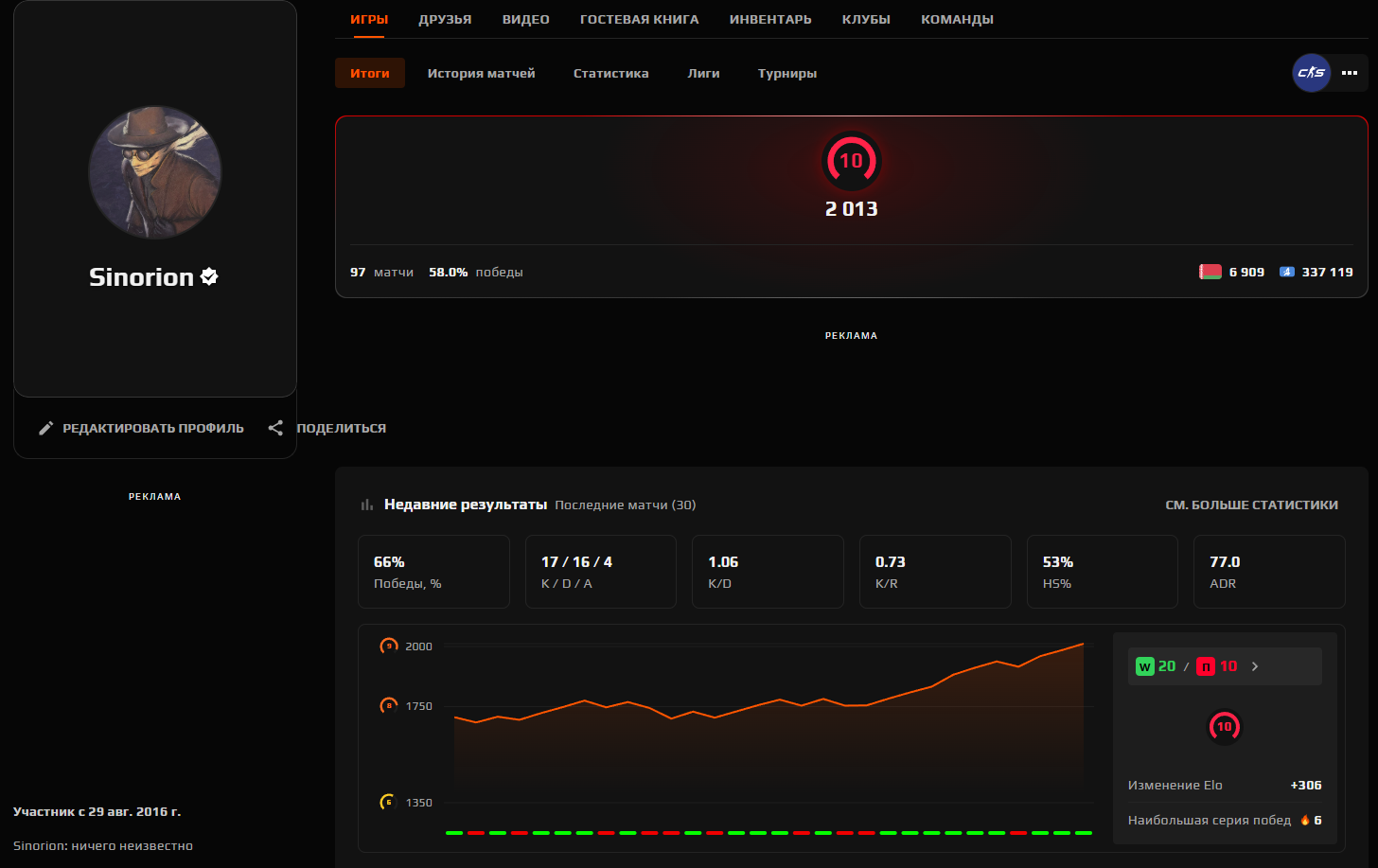Click the bar chart icon near Недавние результаты

(x=367, y=505)
